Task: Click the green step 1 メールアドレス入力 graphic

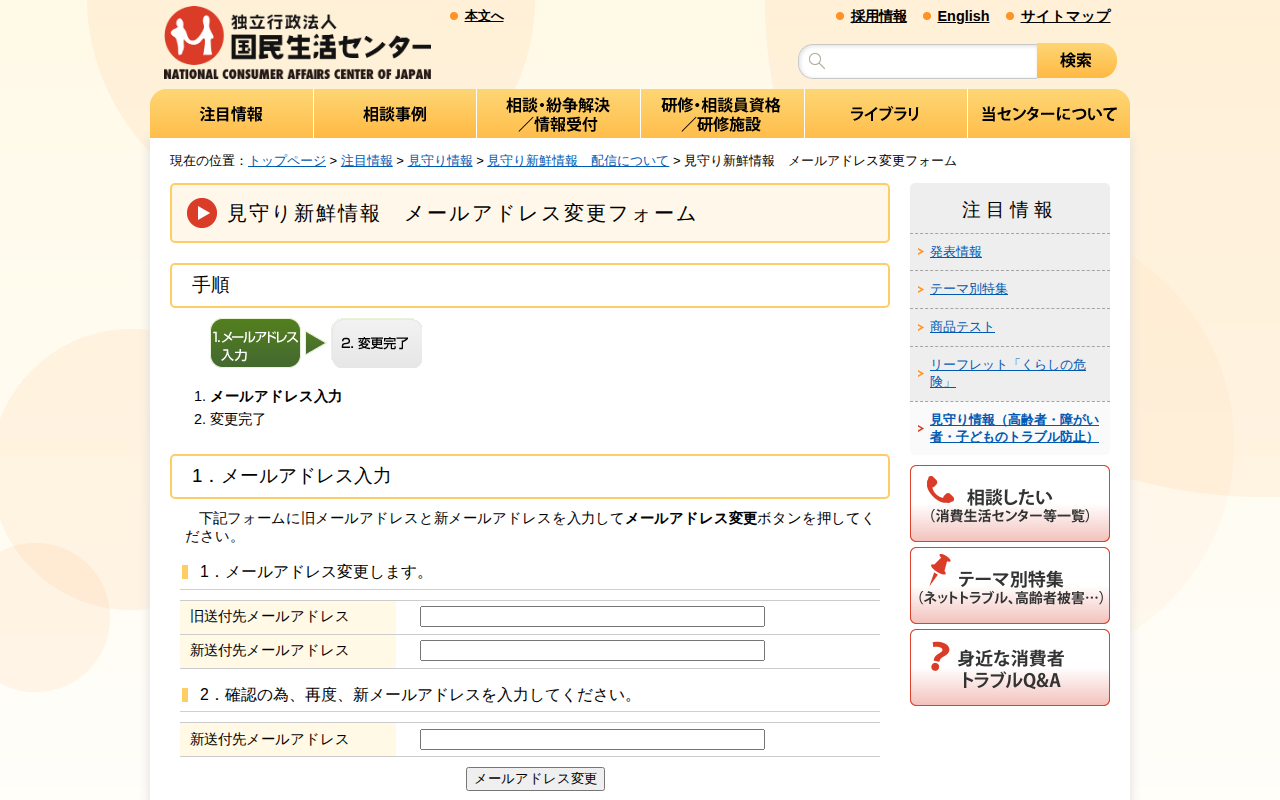Action: (255, 343)
